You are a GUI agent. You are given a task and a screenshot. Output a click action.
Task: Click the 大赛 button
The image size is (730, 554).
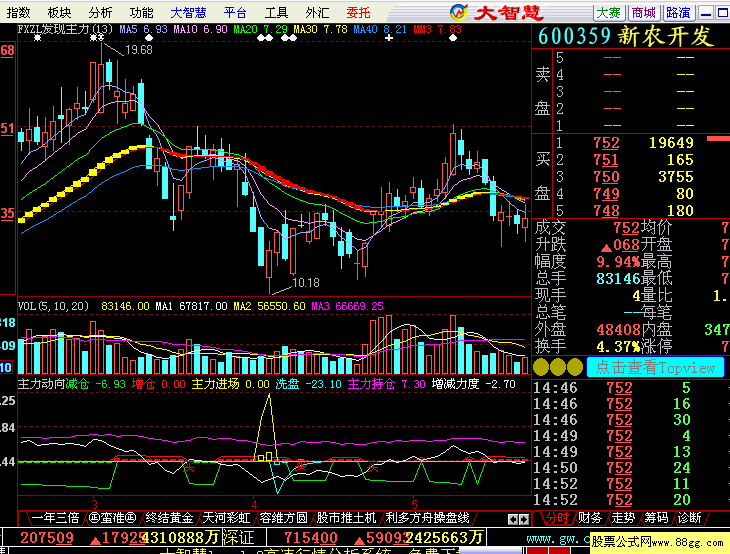608,13
